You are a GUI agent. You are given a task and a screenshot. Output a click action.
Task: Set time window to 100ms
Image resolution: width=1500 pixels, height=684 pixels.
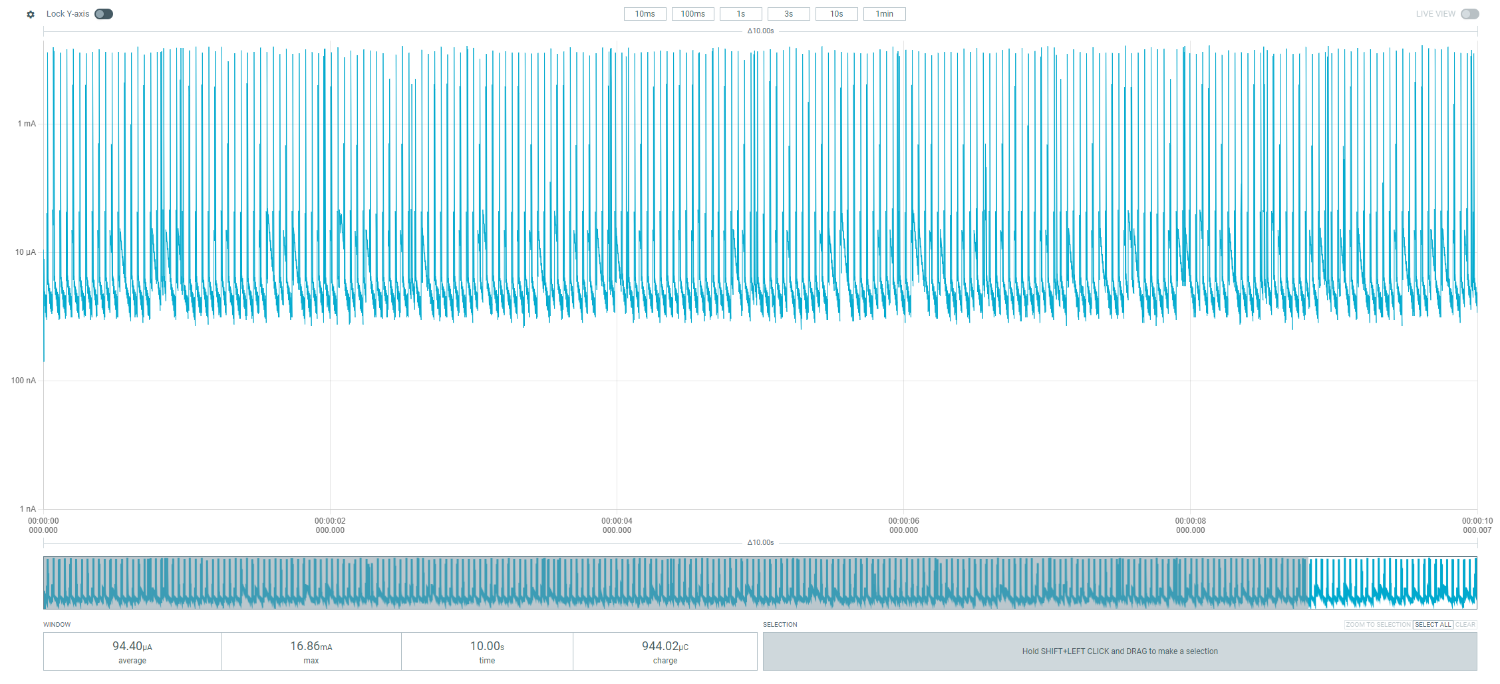693,14
